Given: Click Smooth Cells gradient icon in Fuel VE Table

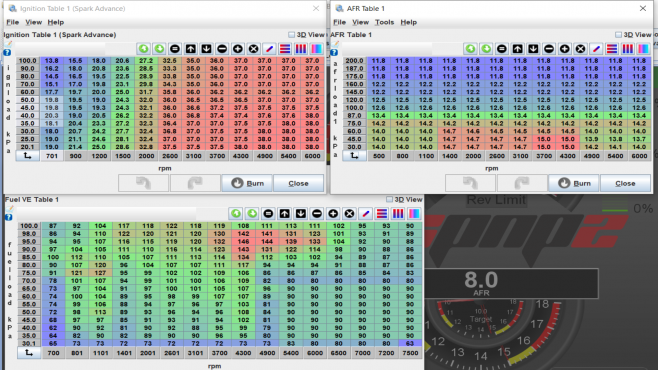Looking at the screenshot, I should (414, 214).
